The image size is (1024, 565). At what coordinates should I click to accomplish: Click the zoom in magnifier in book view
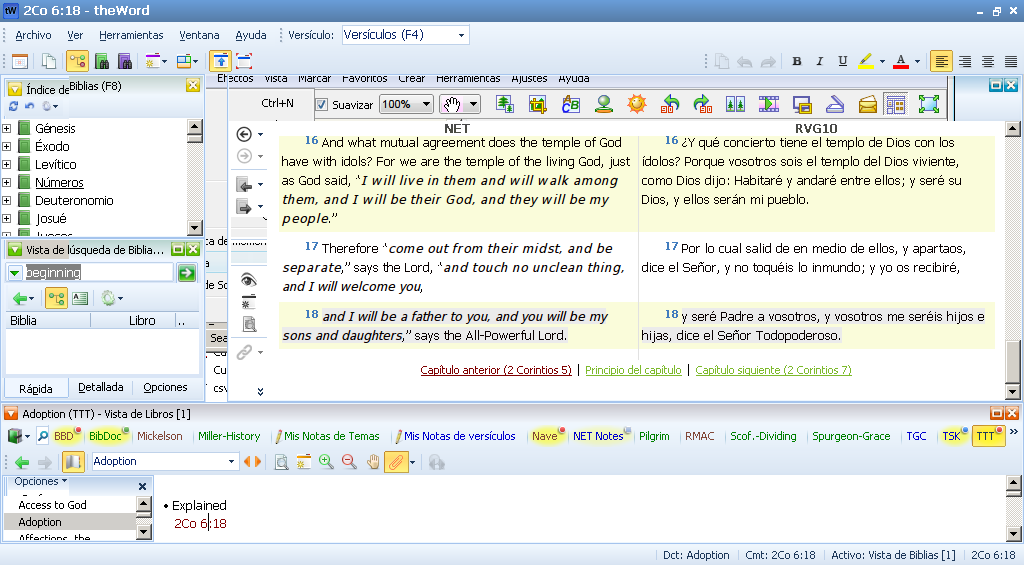(x=326, y=462)
